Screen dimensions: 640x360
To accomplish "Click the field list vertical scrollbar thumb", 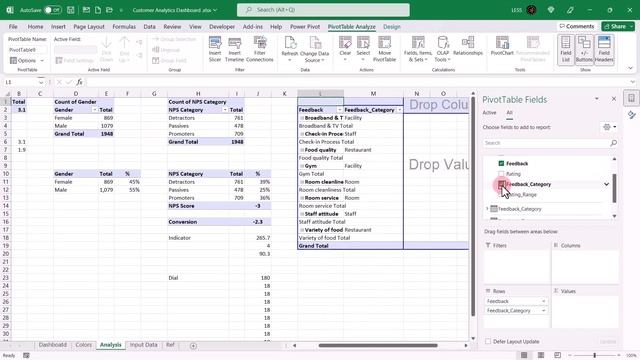I will pos(614,188).
